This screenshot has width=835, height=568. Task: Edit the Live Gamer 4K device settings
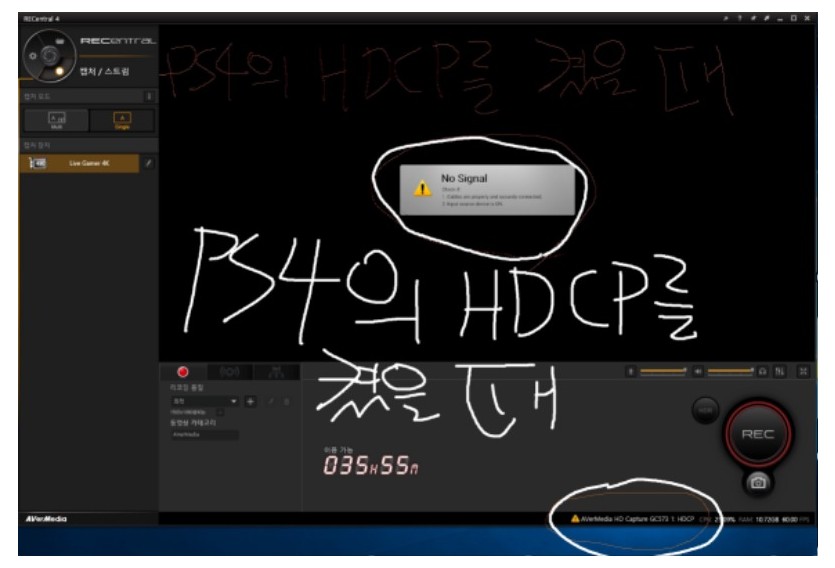(149, 163)
